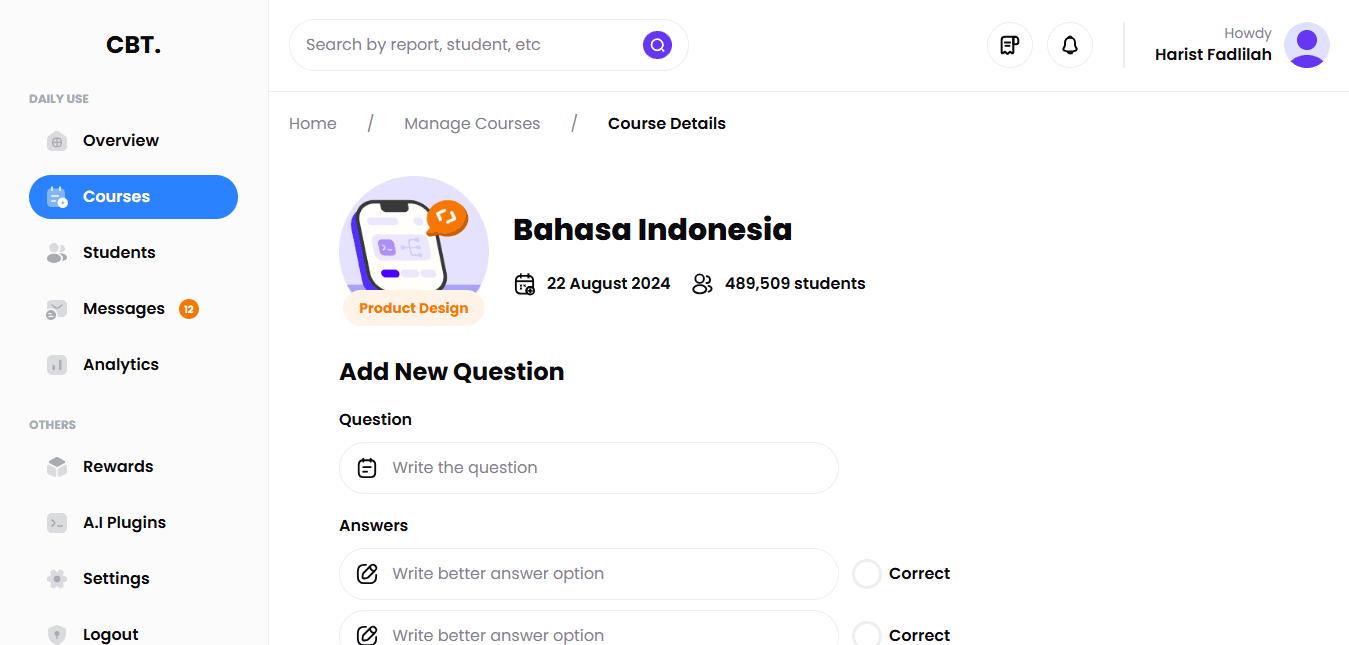Open the Courses menu item
This screenshot has width=1349, height=645.
point(133,197)
